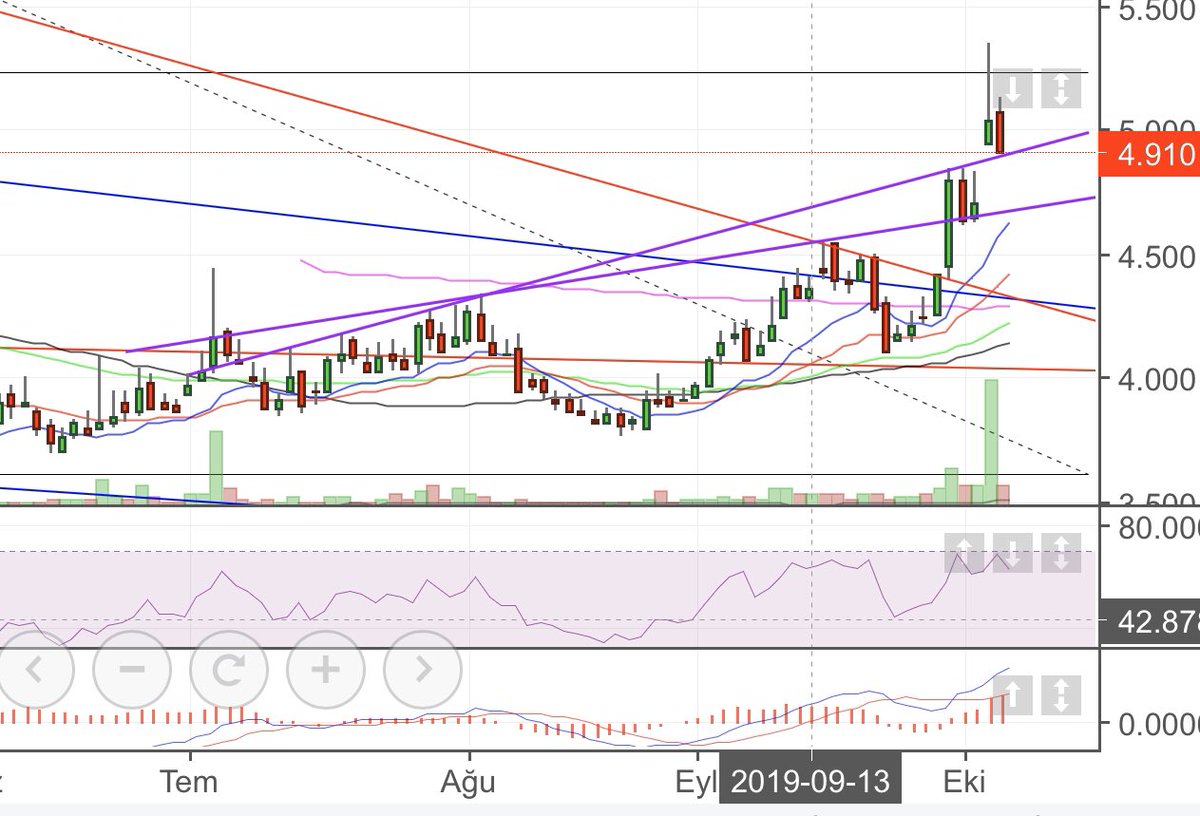1200x816 pixels.
Task: Shift chart right with the forward arrow
Action: (423, 669)
